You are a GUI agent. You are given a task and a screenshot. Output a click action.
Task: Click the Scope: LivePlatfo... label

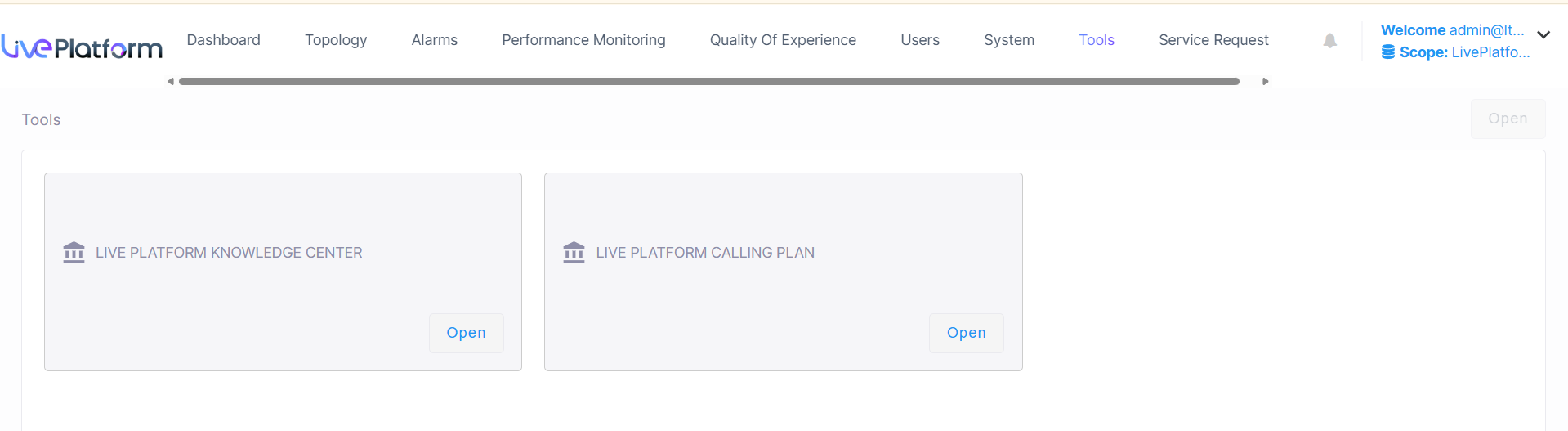tap(1464, 52)
